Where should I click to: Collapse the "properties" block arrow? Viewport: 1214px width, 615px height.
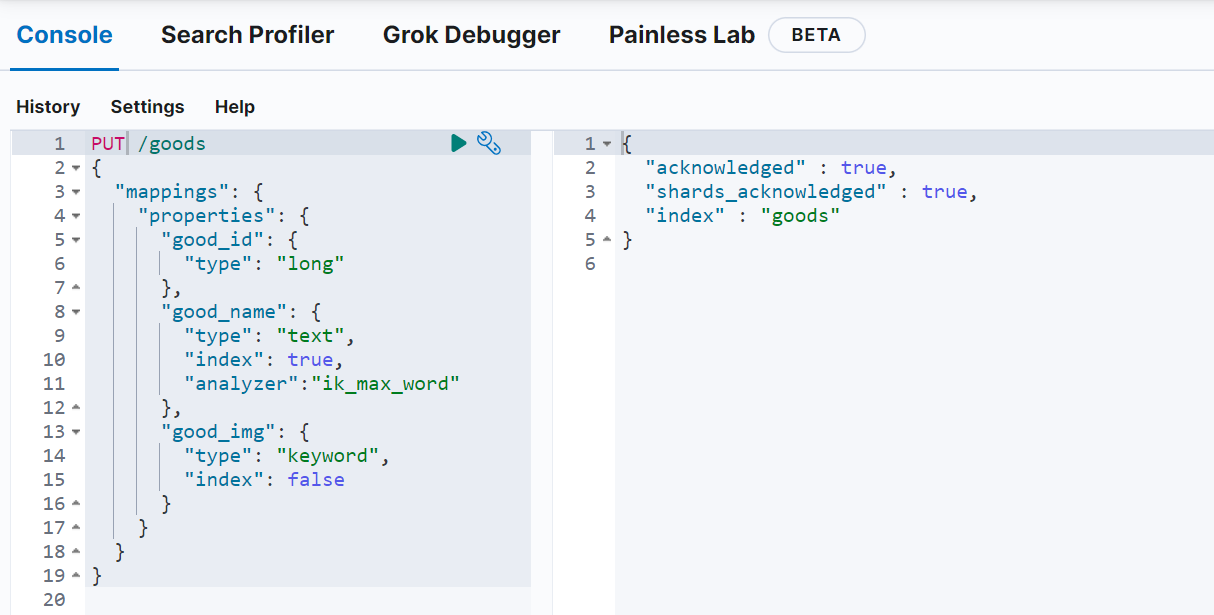76,216
